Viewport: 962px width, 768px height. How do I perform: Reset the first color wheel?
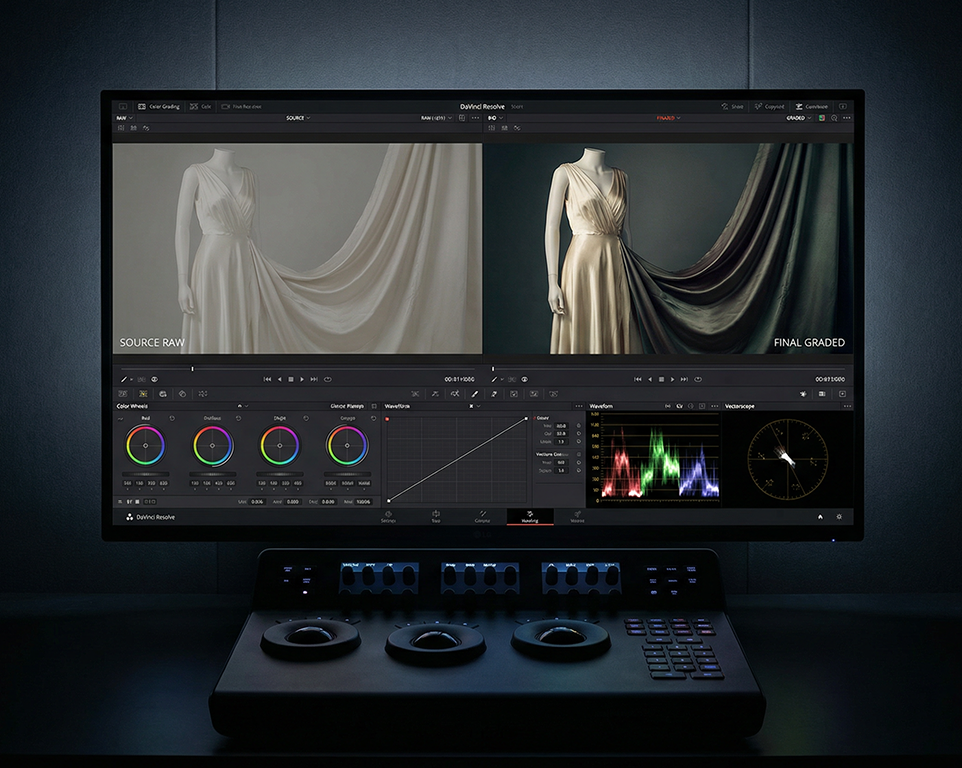pos(172,418)
